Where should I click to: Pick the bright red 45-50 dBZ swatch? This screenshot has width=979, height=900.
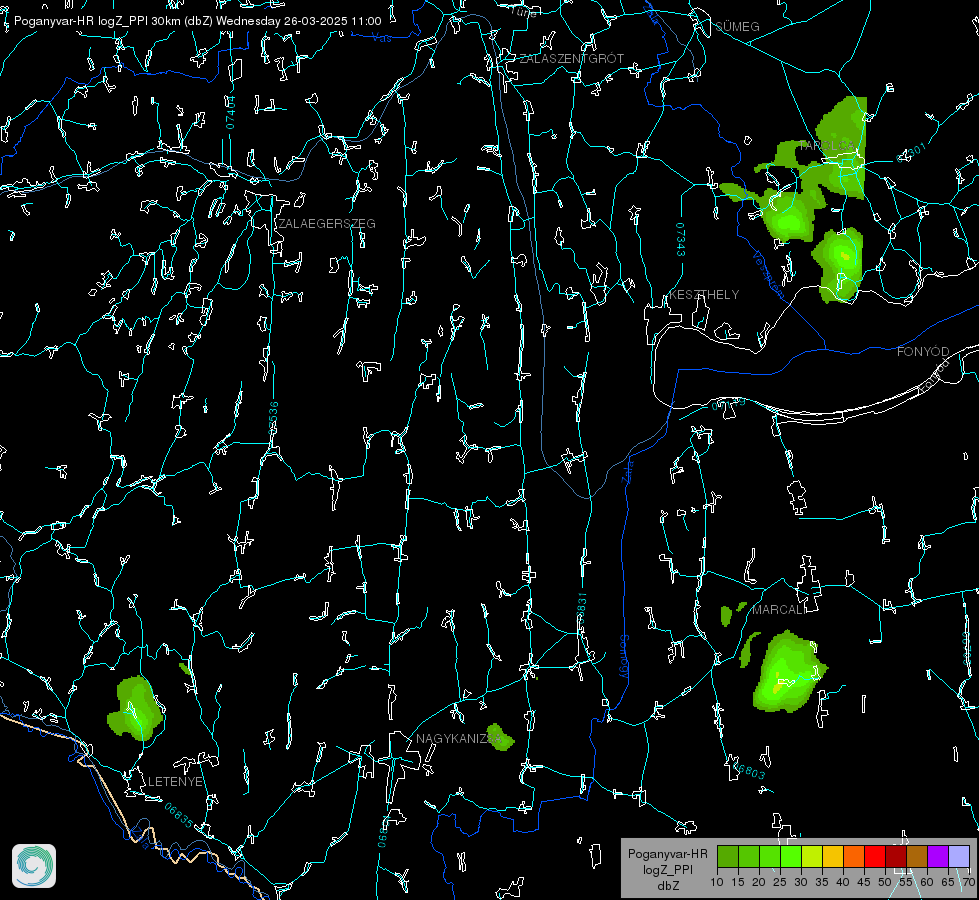(875, 856)
